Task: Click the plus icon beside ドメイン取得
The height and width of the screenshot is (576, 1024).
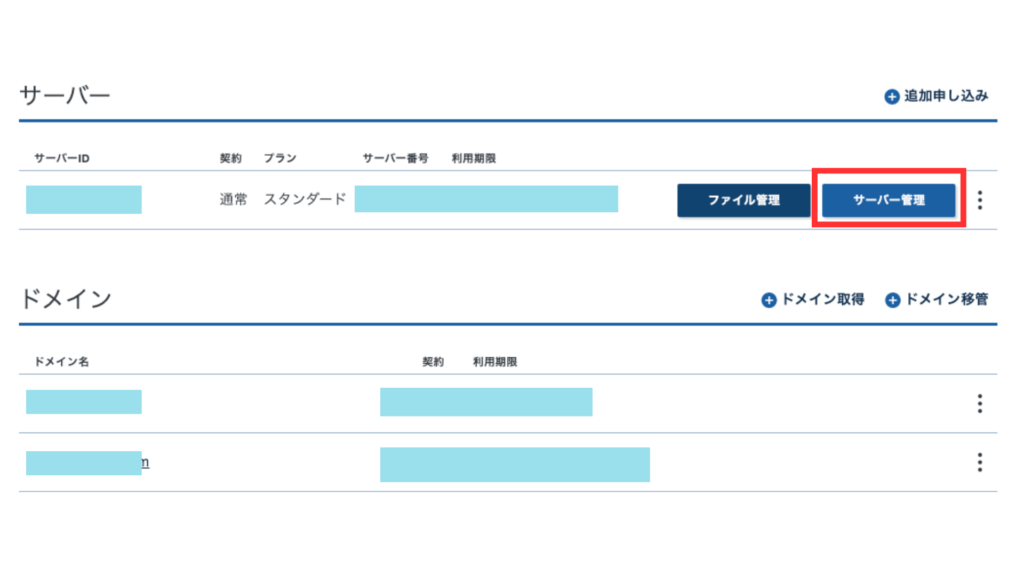Action: (769, 300)
